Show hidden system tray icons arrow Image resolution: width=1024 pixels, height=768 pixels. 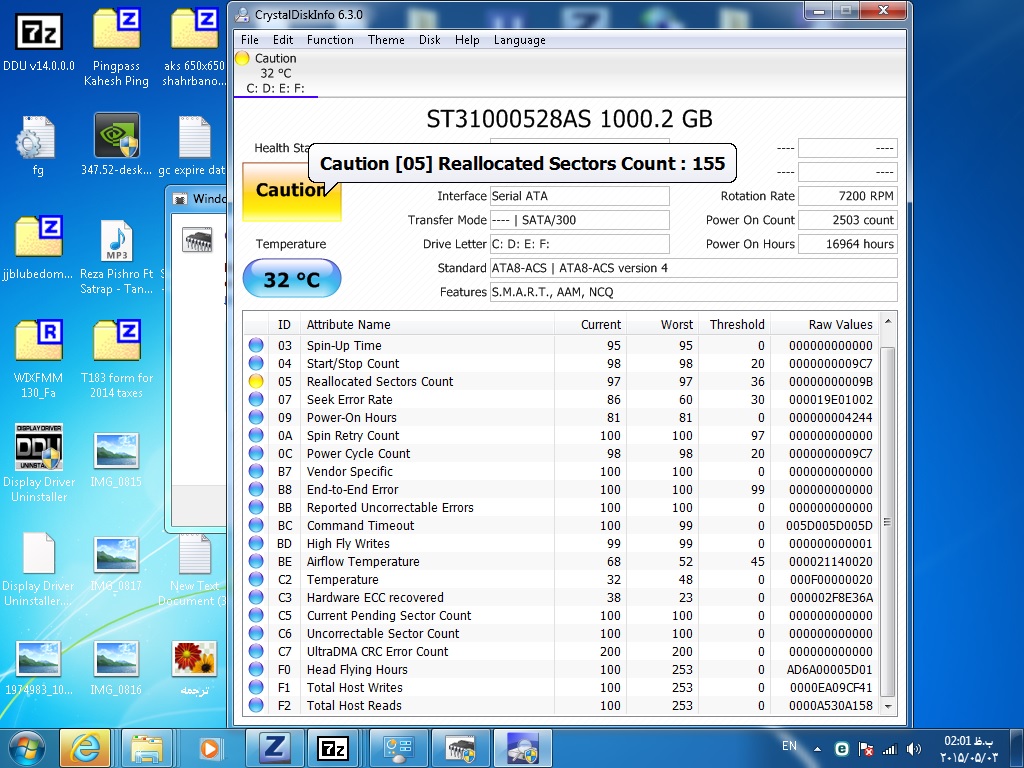coord(817,750)
